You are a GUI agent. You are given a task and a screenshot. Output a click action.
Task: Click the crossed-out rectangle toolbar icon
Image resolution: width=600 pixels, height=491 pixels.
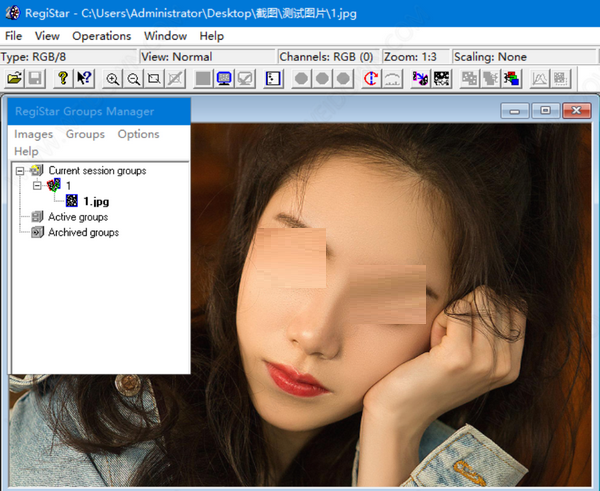pyautogui.click(x=175, y=79)
